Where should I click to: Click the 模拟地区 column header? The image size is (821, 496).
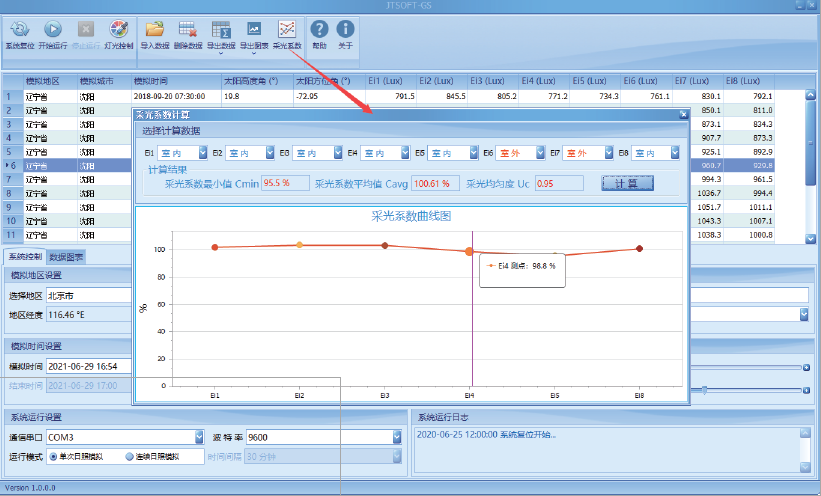tap(51, 81)
